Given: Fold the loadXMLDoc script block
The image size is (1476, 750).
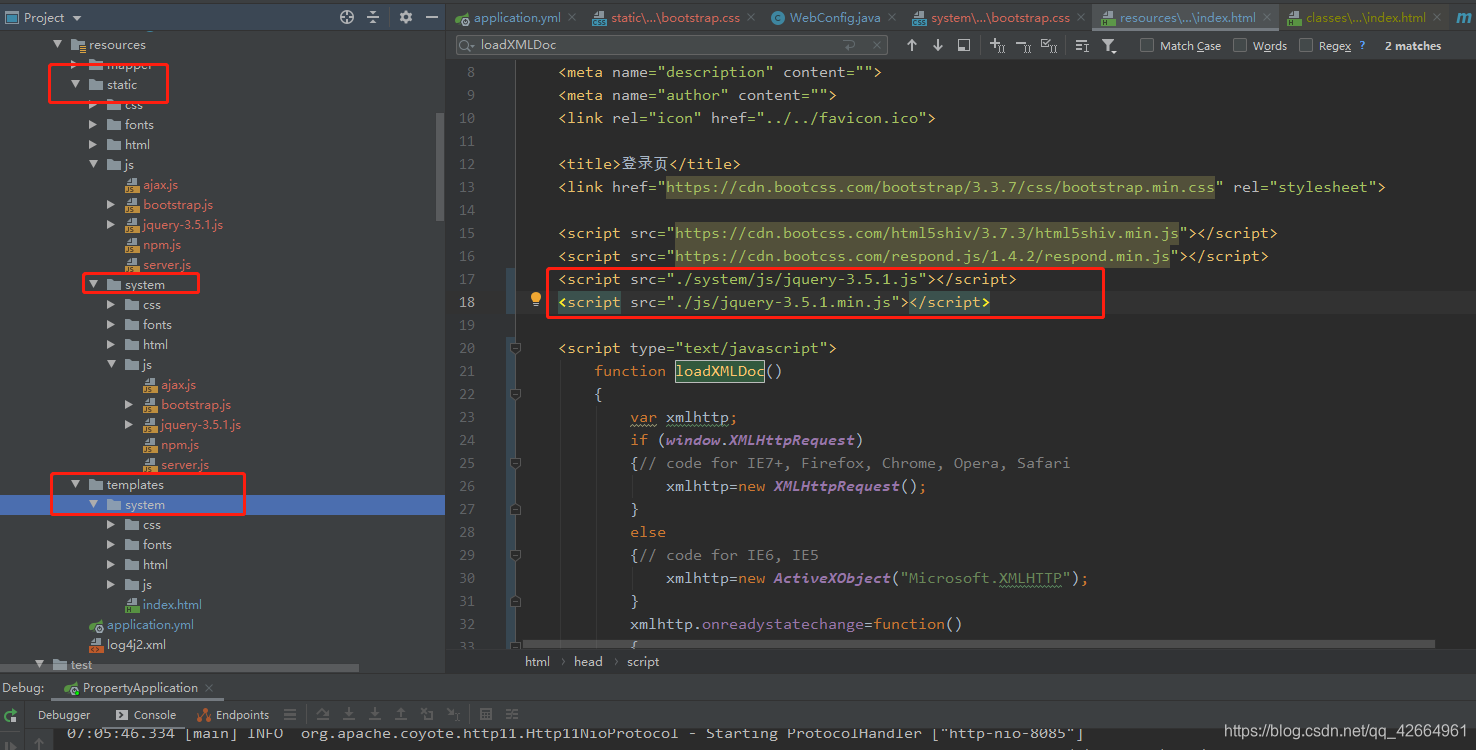Looking at the screenshot, I should point(516,348).
